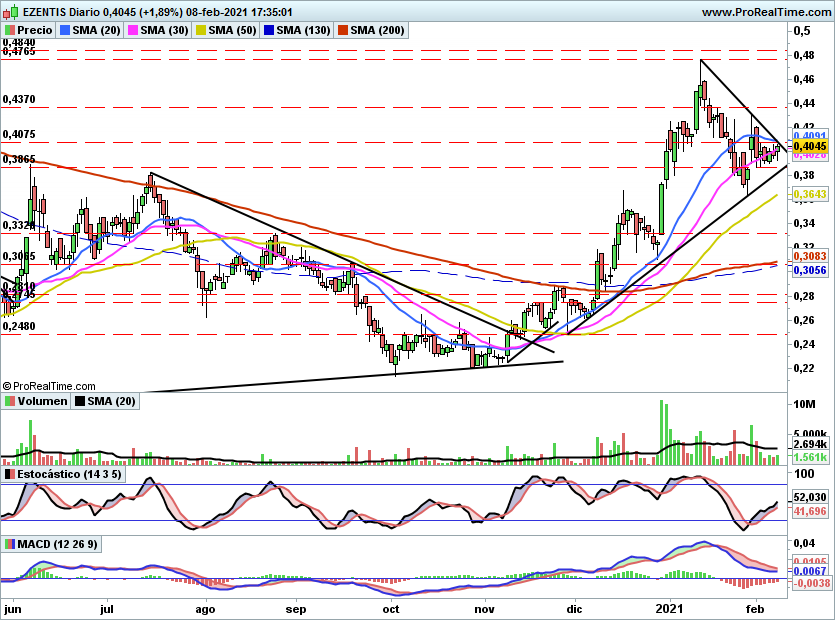This screenshot has width=835, height=620.
Task: Click the current price tag 0,4045
Action: [810, 146]
